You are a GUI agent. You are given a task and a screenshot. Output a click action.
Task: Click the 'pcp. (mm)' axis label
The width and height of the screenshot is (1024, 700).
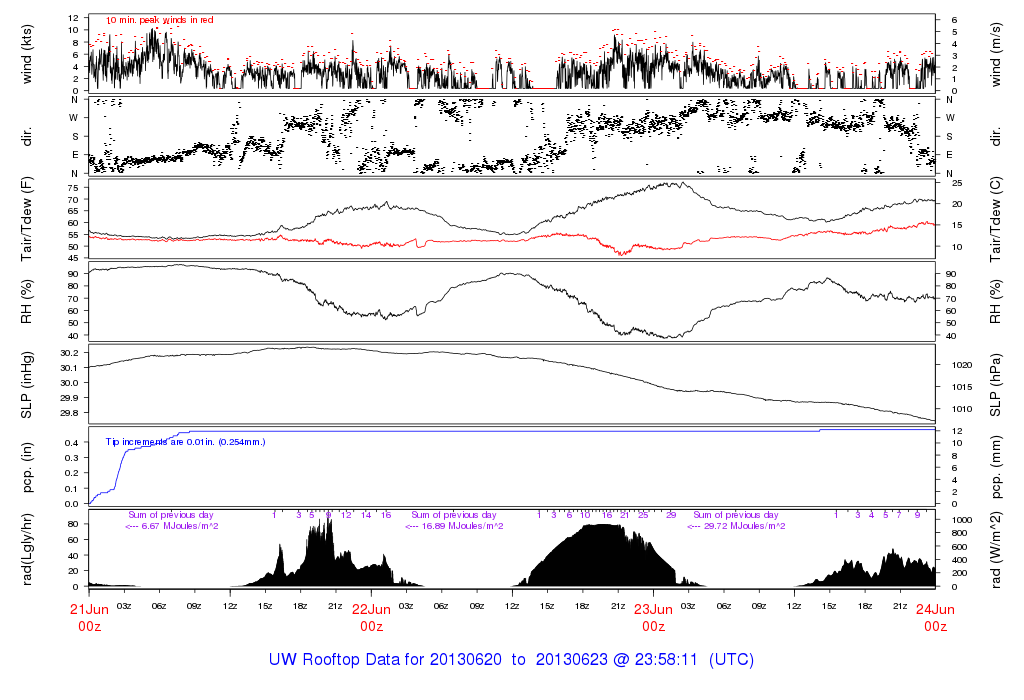click(x=995, y=466)
